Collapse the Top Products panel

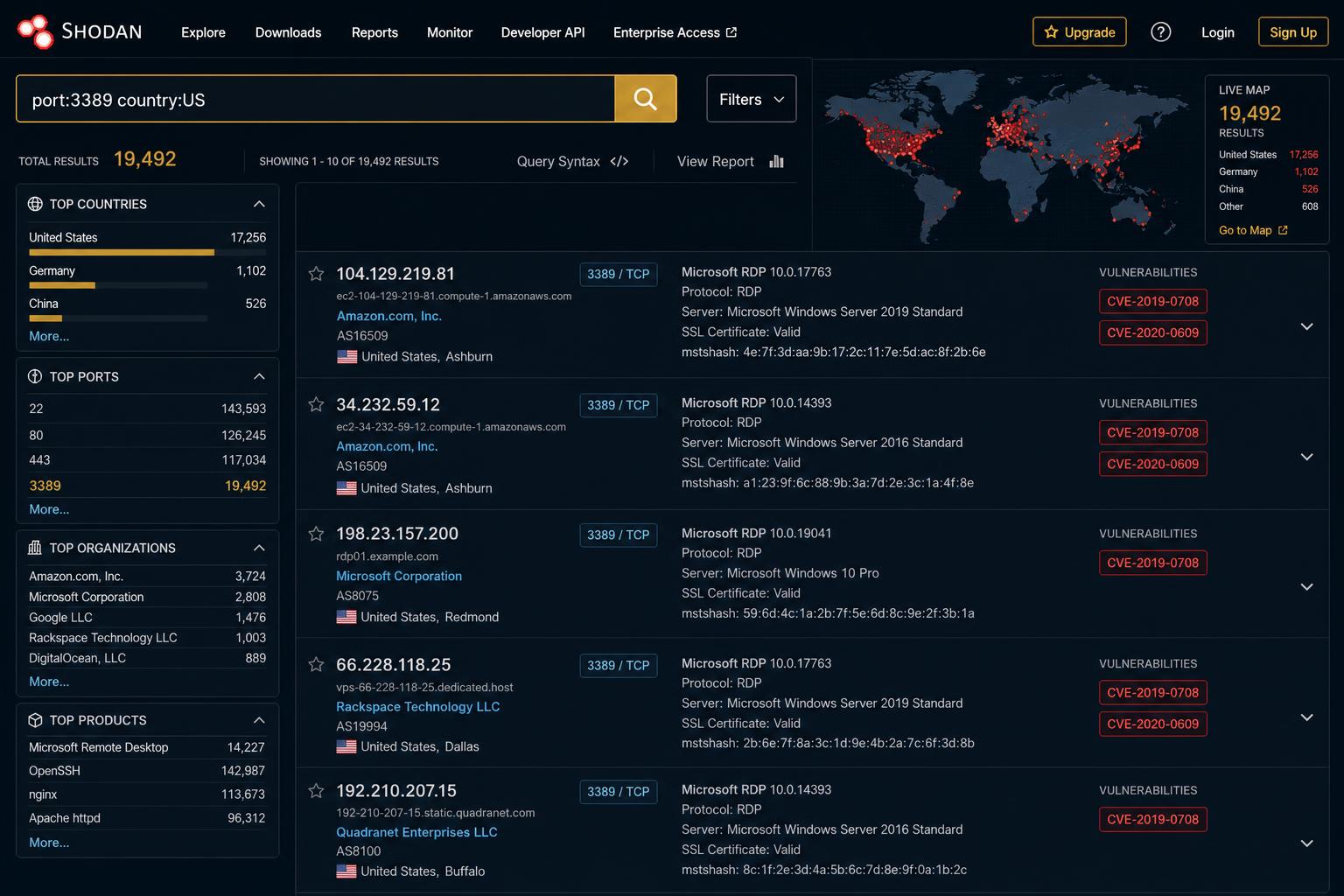click(259, 720)
